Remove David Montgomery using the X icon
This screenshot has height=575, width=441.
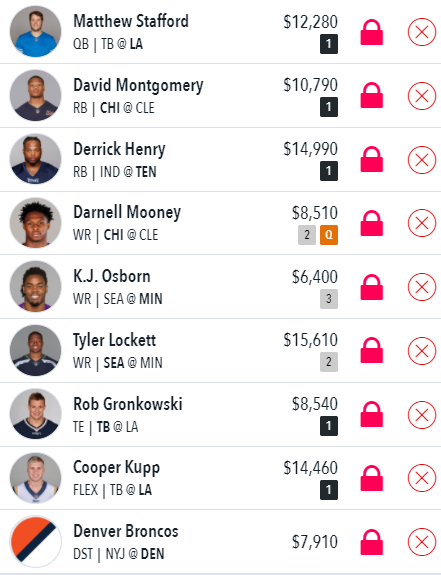click(x=422, y=96)
